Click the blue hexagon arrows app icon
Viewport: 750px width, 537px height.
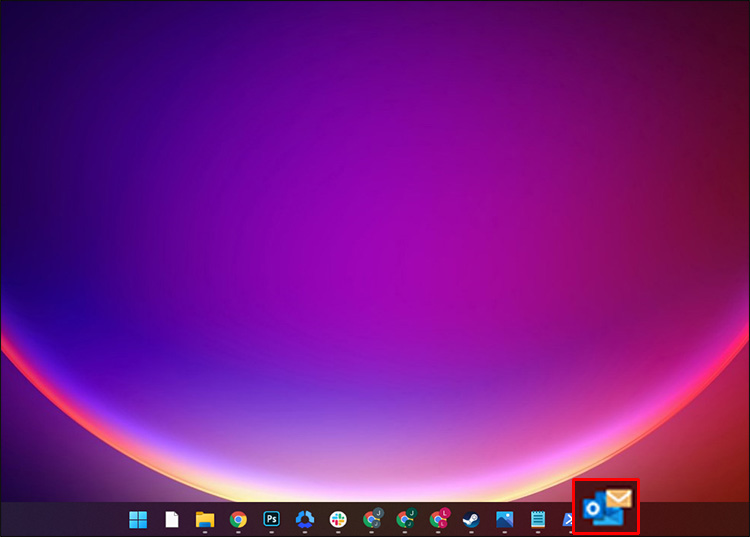click(x=305, y=519)
